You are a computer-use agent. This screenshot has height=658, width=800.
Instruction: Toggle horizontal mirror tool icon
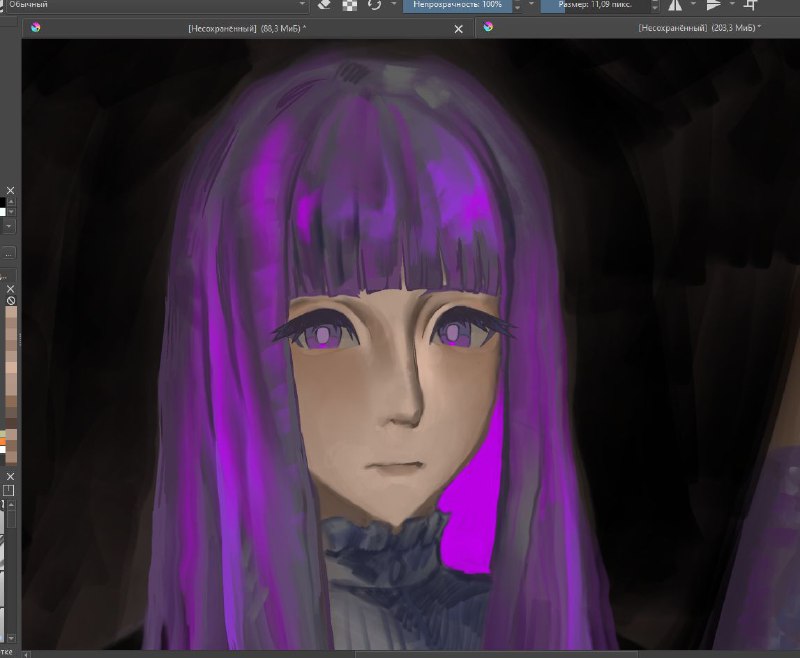click(x=675, y=5)
